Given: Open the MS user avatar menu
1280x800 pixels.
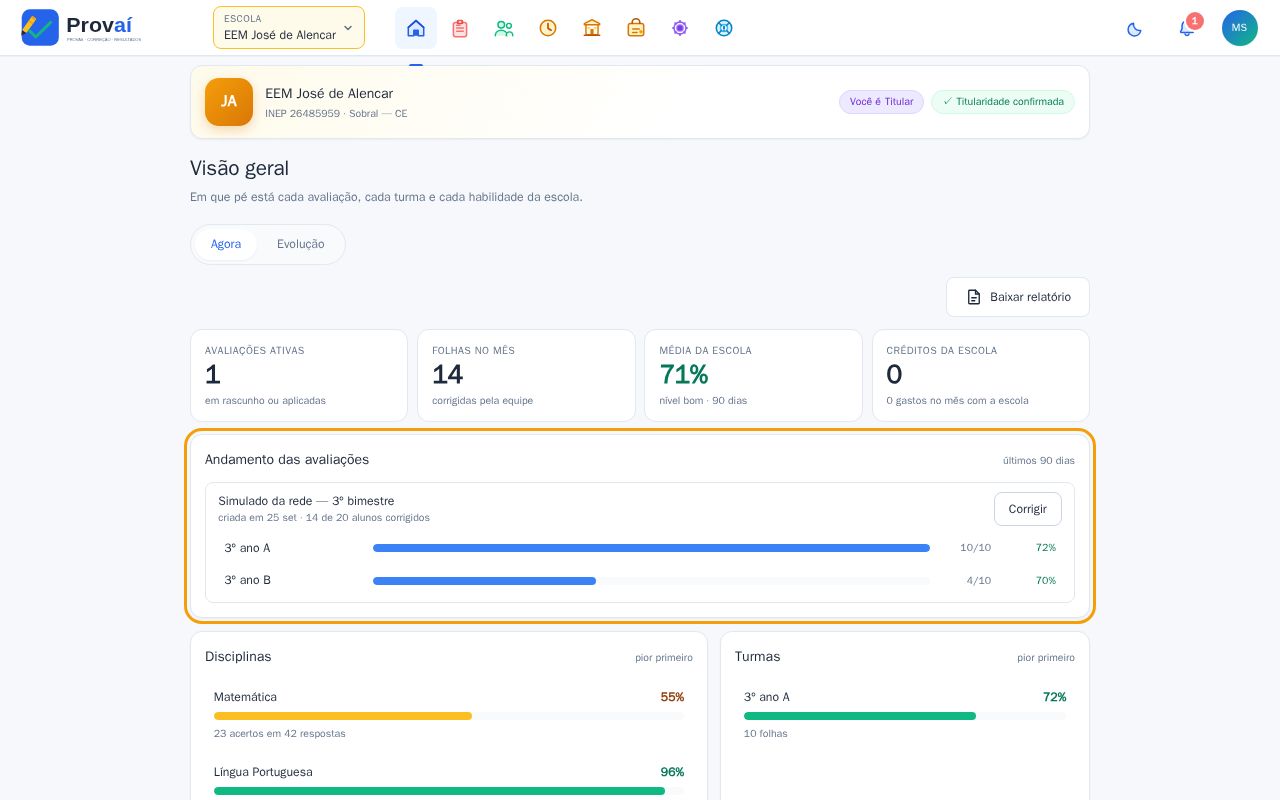Looking at the screenshot, I should pos(1240,28).
